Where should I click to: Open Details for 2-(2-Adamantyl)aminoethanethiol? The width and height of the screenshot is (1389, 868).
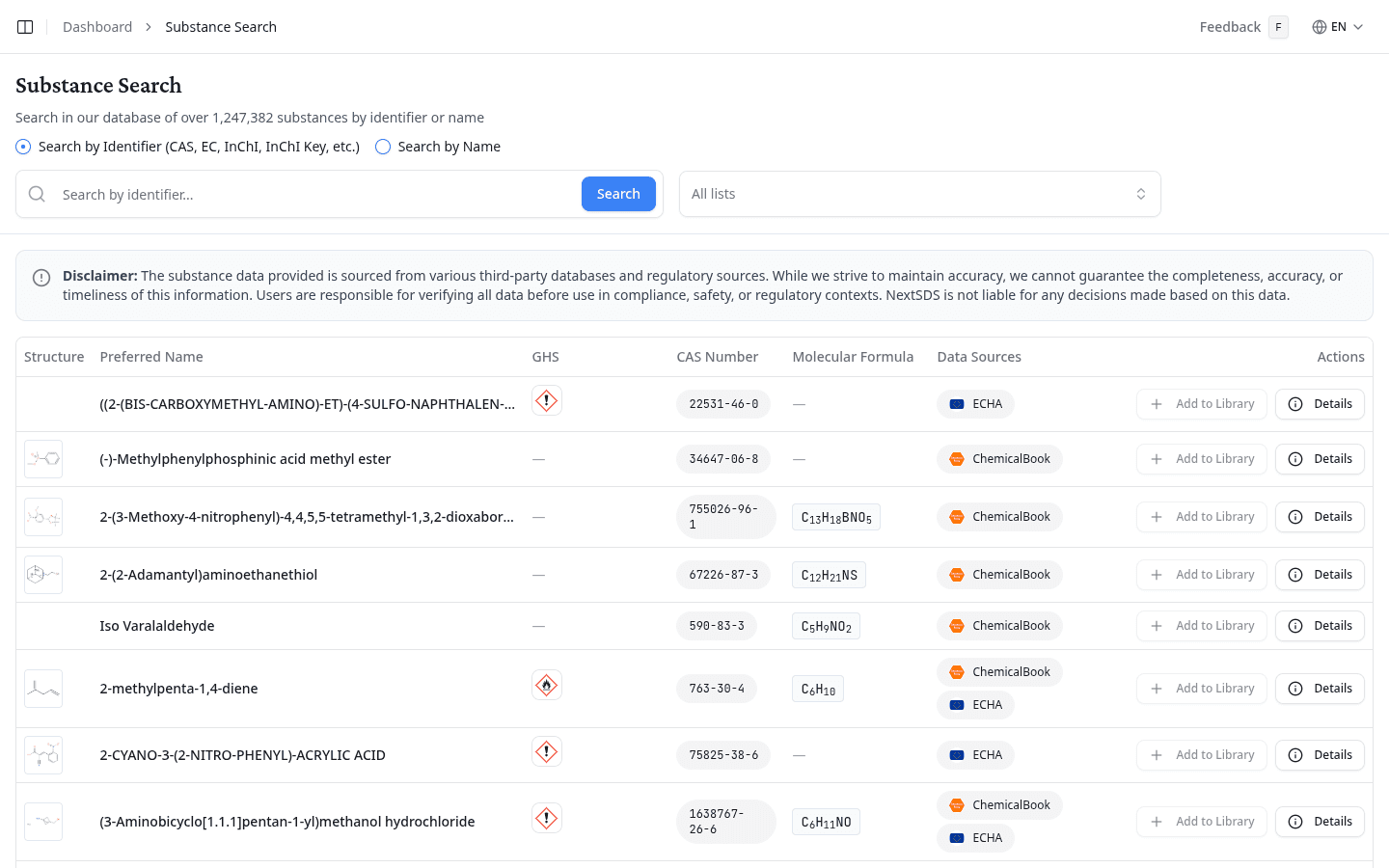point(1320,575)
